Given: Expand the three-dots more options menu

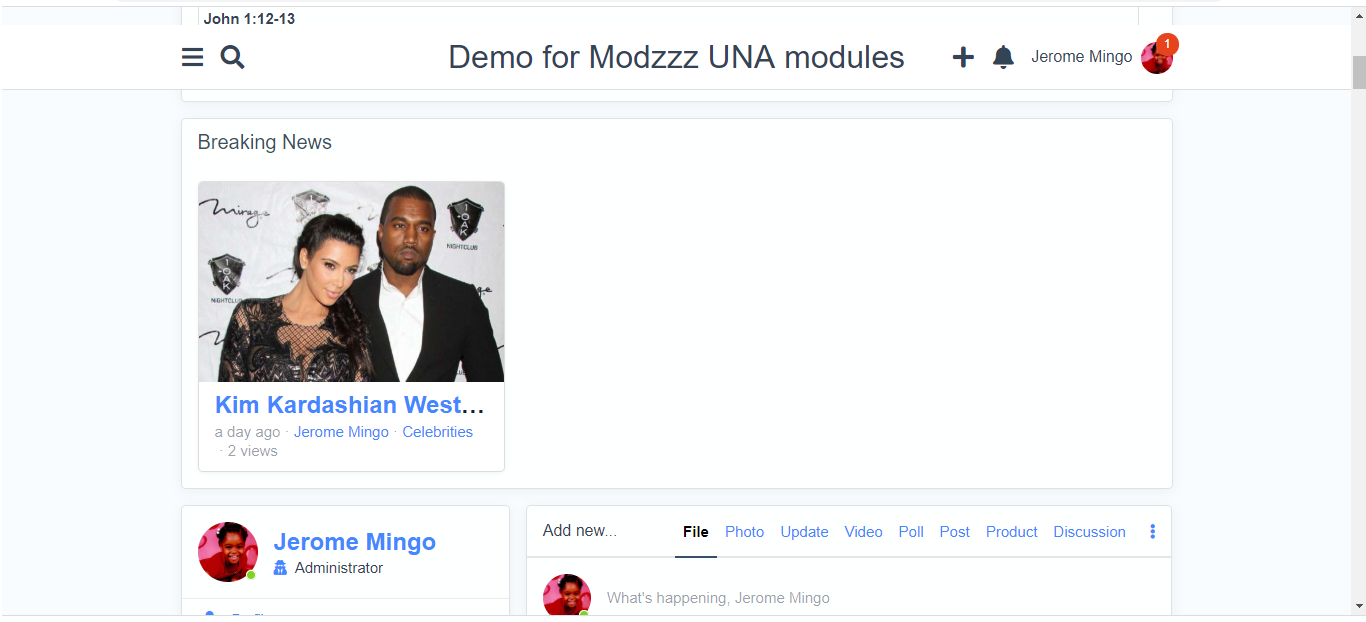Looking at the screenshot, I should (1152, 532).
